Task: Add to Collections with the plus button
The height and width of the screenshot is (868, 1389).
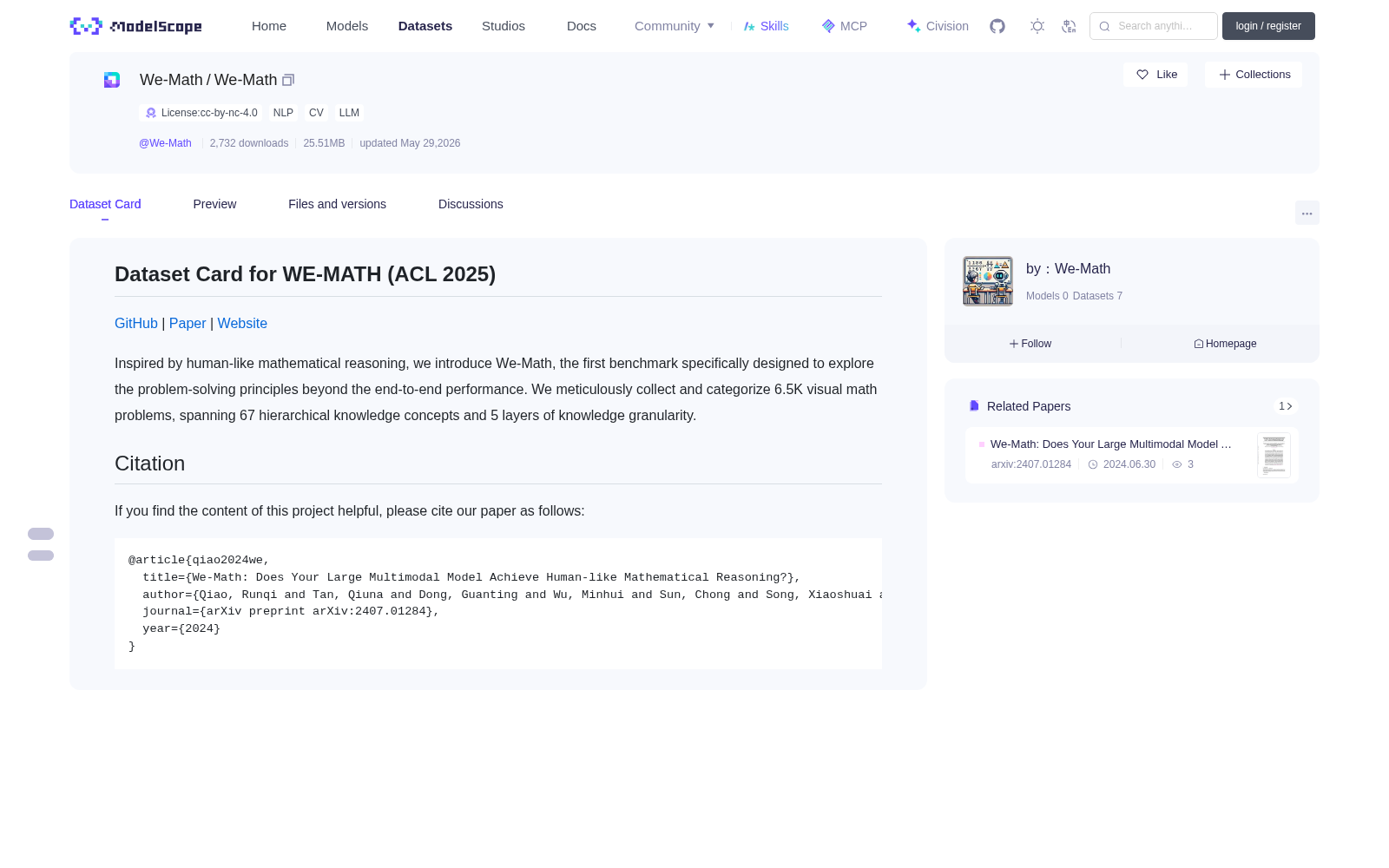Action: coord(1254,75)
